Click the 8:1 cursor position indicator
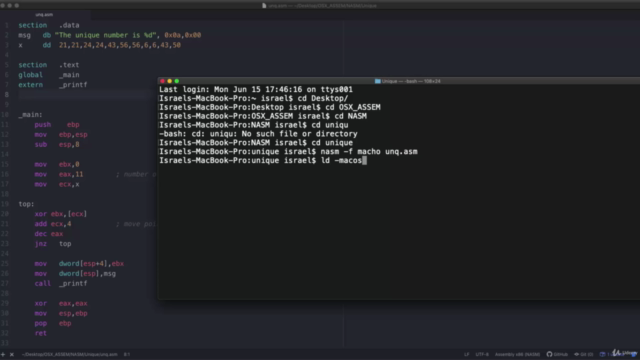The image size is (640, 360). pyautogui.click(x=127, y=354)
